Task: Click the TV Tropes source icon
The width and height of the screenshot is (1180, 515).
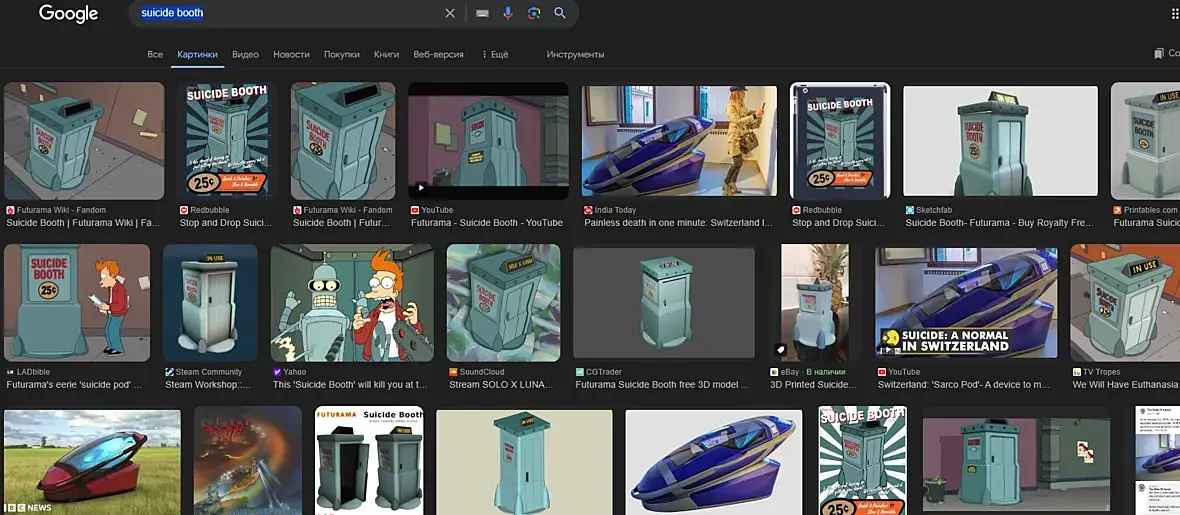Action: coord(1077,372)
